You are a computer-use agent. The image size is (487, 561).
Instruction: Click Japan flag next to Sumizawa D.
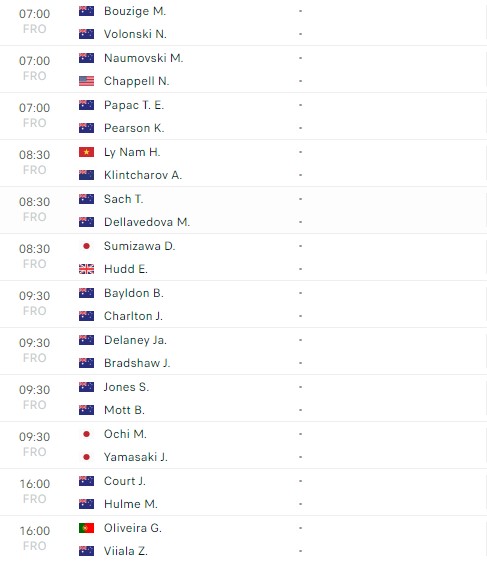[86, 246]
